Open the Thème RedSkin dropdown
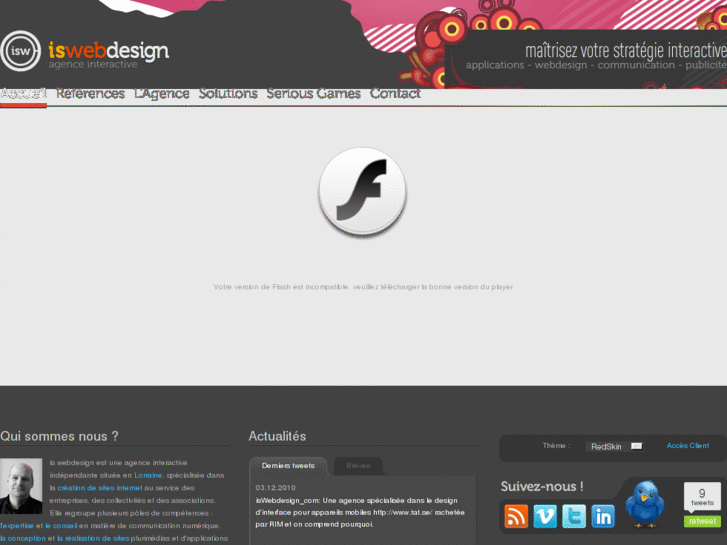727x545 pixels. (x=614, y=446)
